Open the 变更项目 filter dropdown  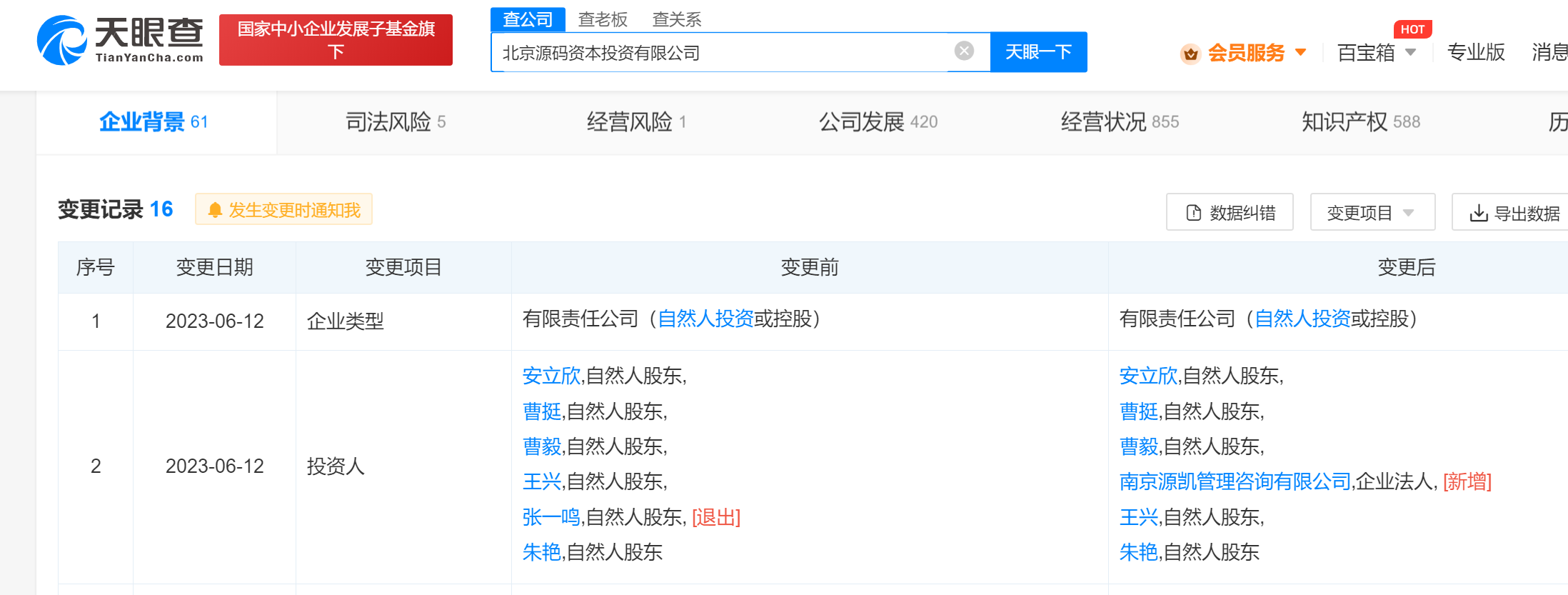pyautogui.click(x=1372, y=213)
